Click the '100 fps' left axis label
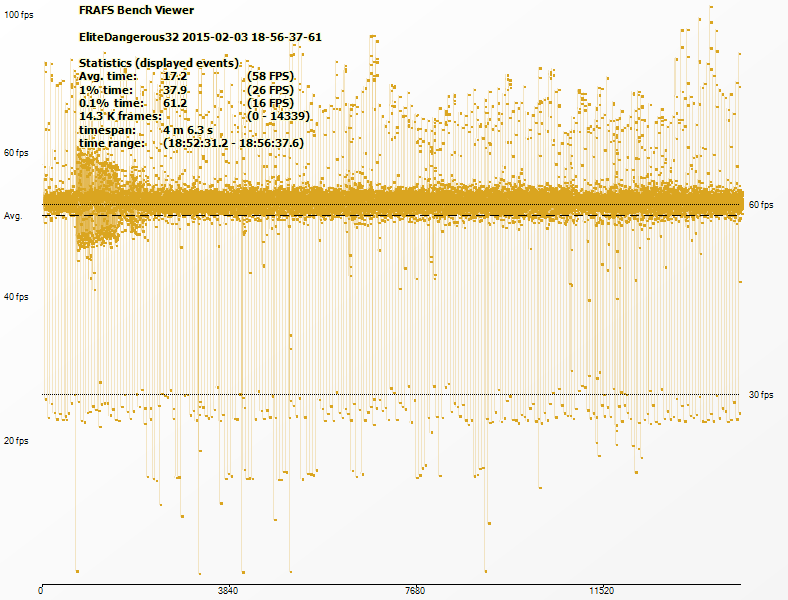 [x=19, y=15]
